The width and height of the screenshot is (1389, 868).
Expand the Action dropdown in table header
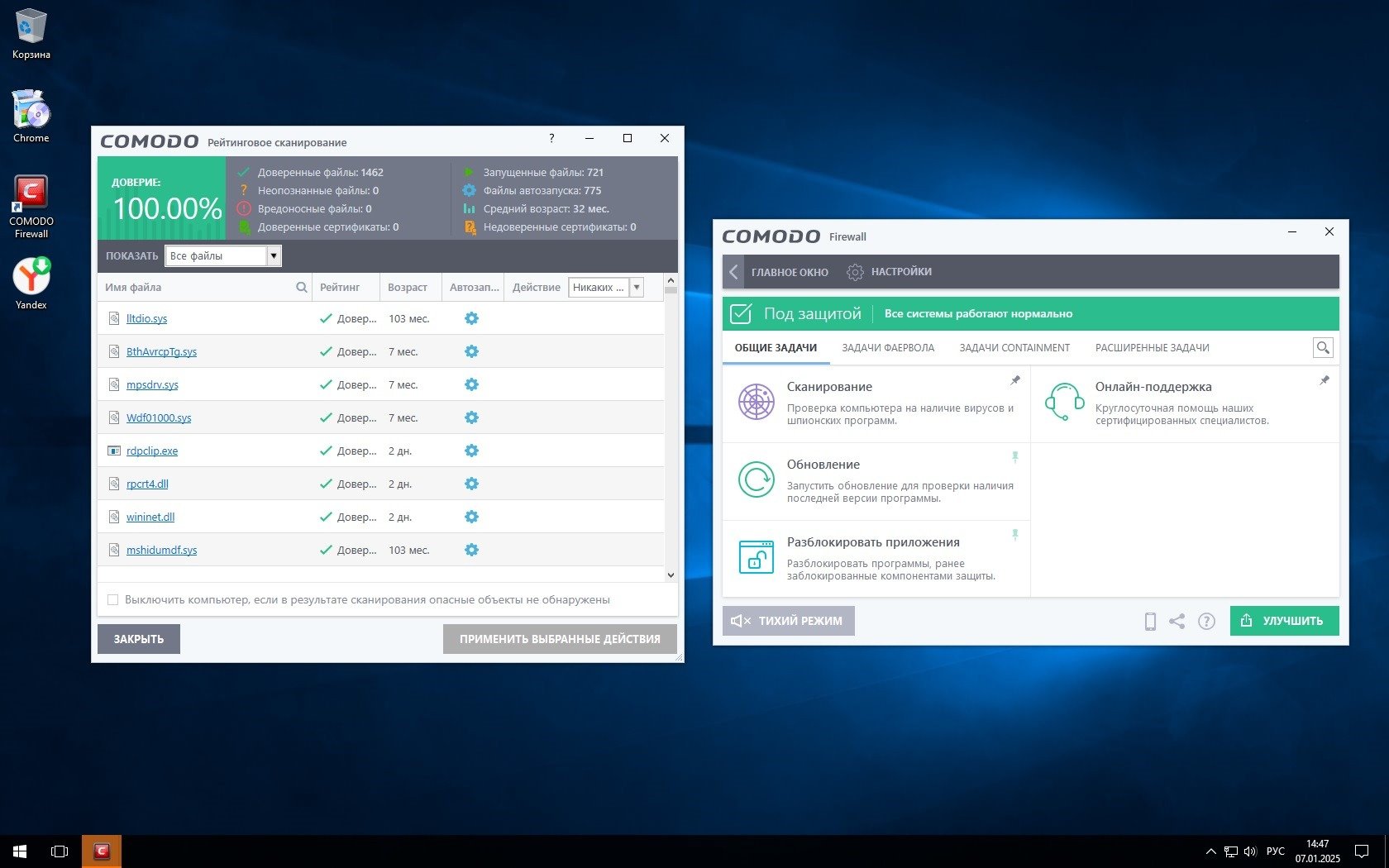click(637, 288)
